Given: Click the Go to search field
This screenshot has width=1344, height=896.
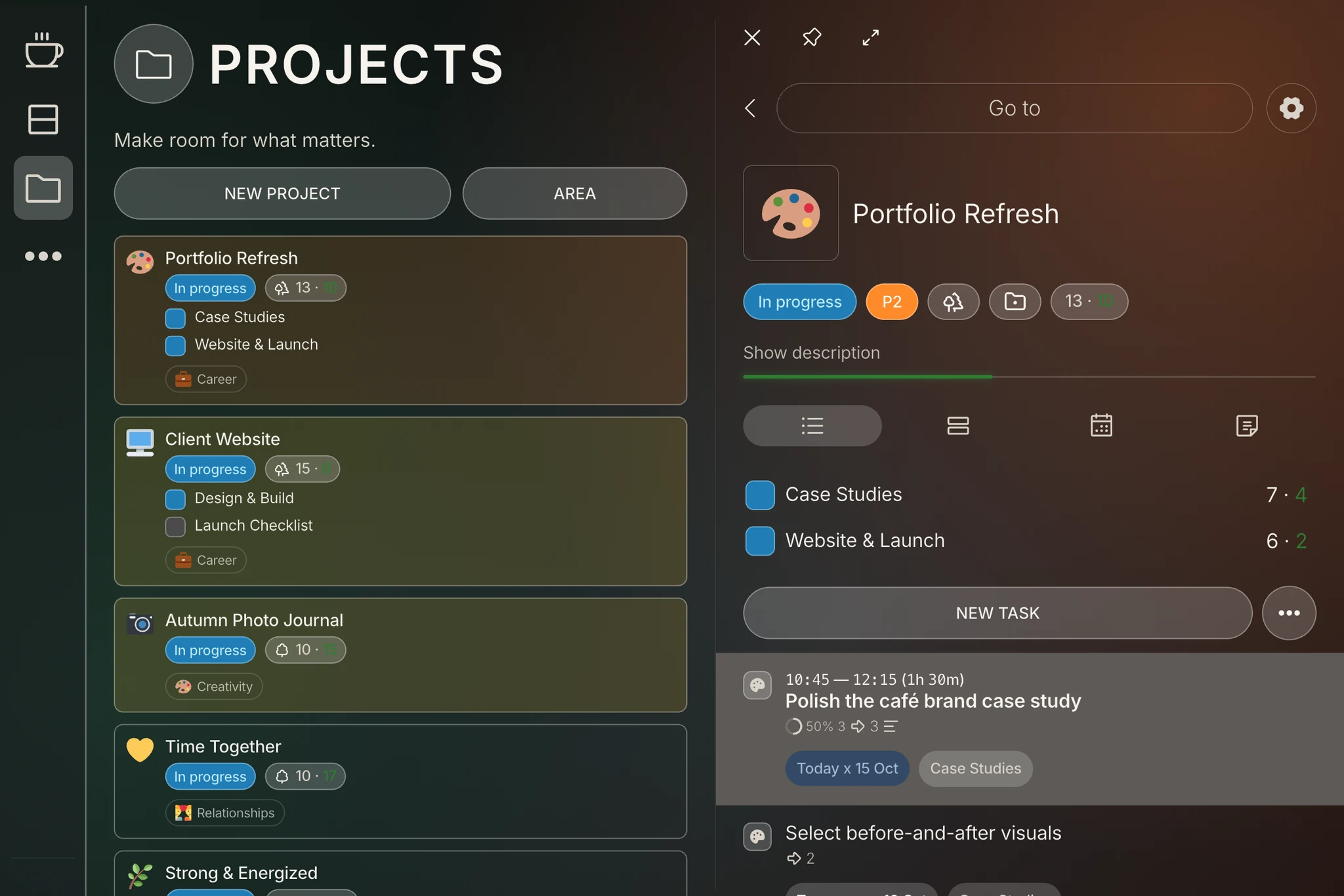Looking at the screenshot, I should tap(1014, 108).
